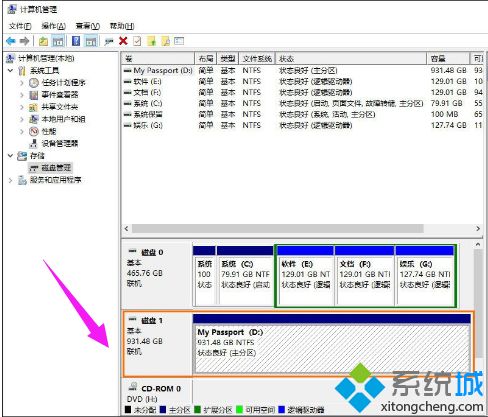Select 存储 in the tree
Screen dimensions: 488x417
point(37,156)
